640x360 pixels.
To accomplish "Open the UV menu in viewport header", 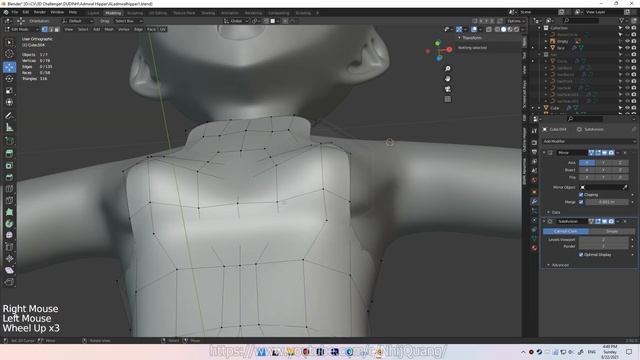I will click(x=163, y=29).
